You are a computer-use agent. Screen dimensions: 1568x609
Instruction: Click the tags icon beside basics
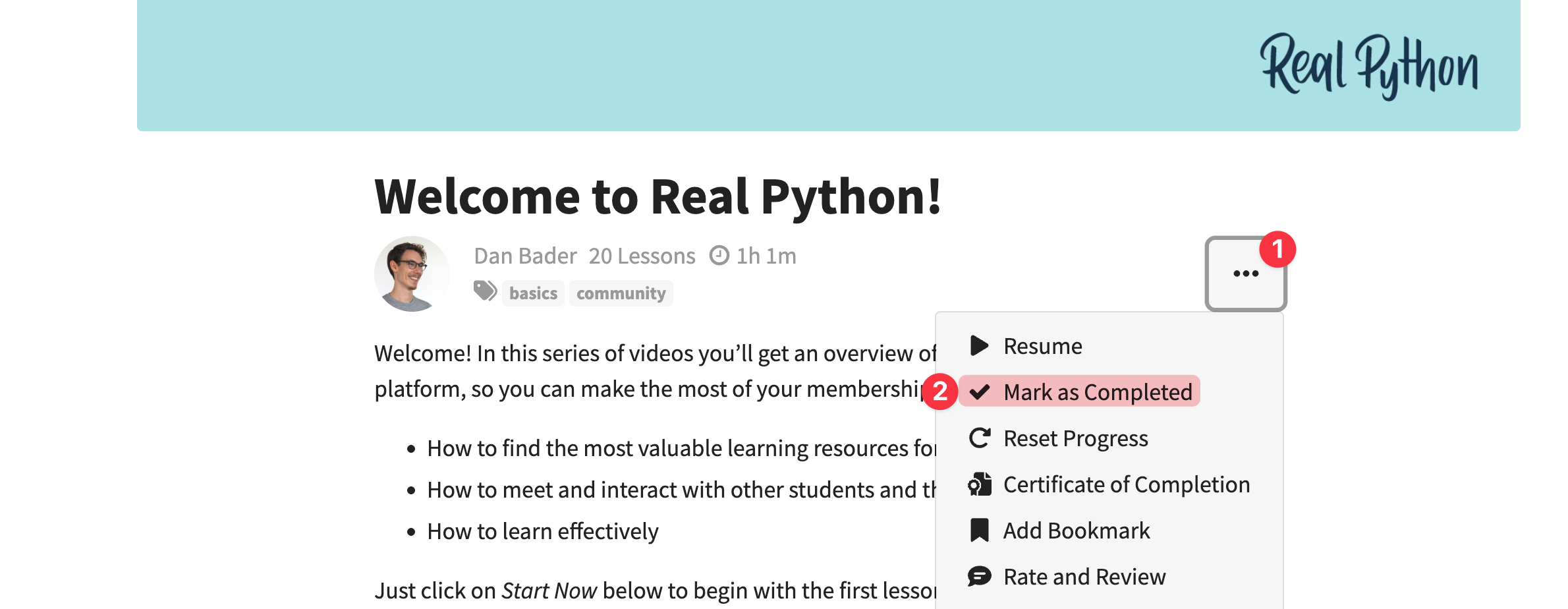tap(485, 291)
